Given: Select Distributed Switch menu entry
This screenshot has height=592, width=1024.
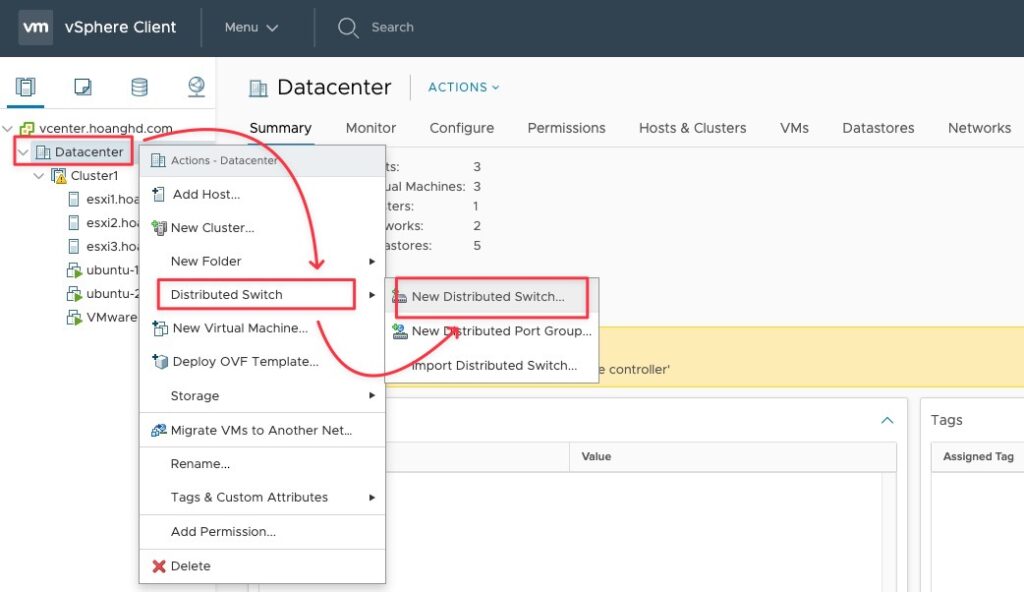Looking at the screenshot, I should [262, 295].
